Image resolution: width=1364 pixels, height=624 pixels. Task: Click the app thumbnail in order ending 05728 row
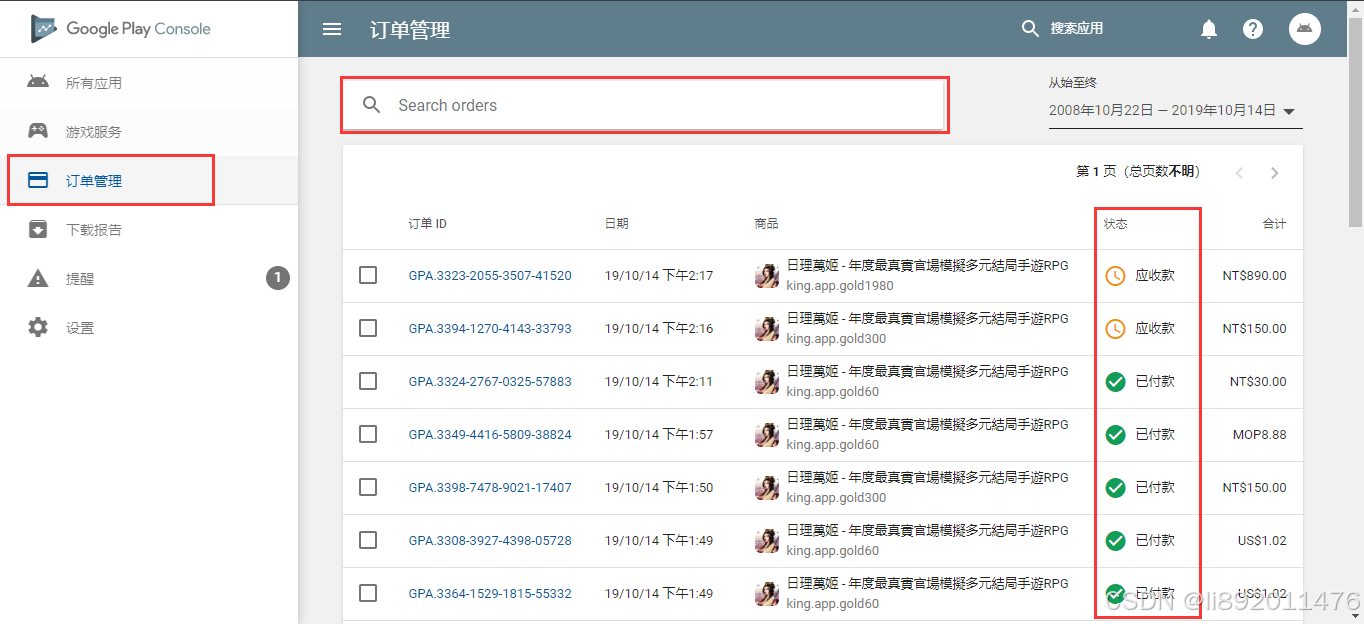click(x=767, y=540)
